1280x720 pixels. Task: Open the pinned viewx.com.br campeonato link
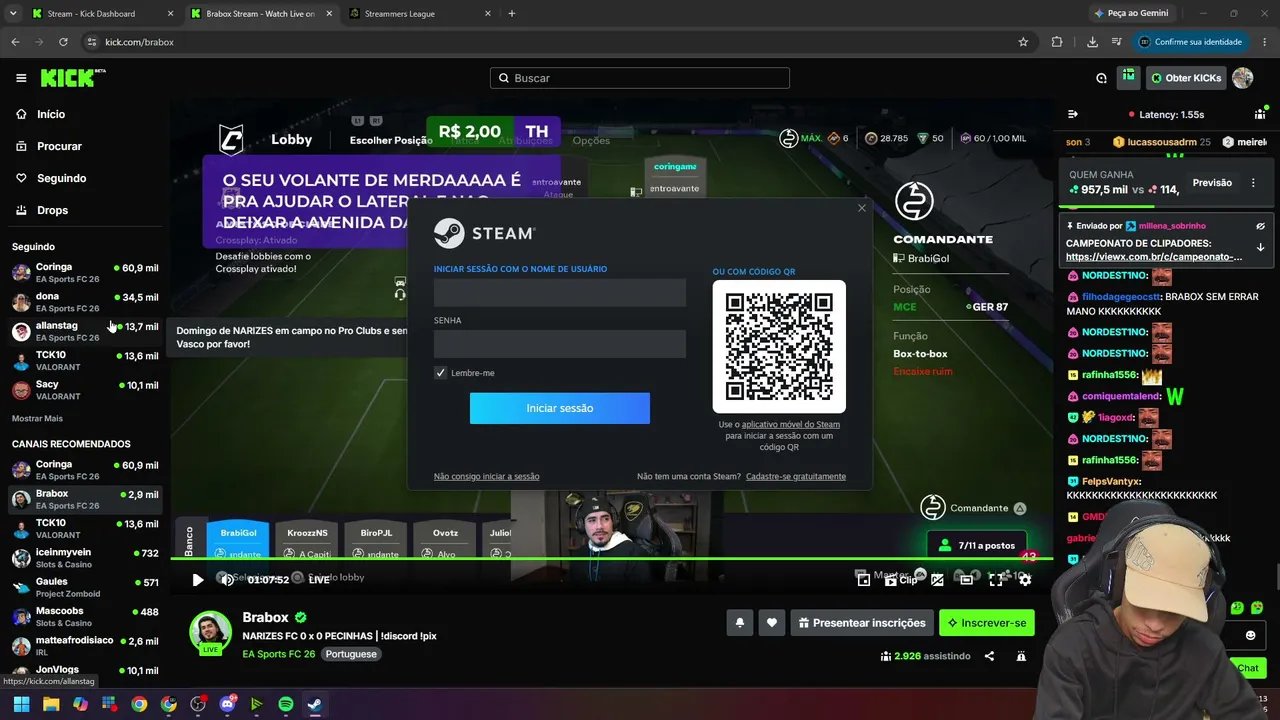tap(1154, 257)
